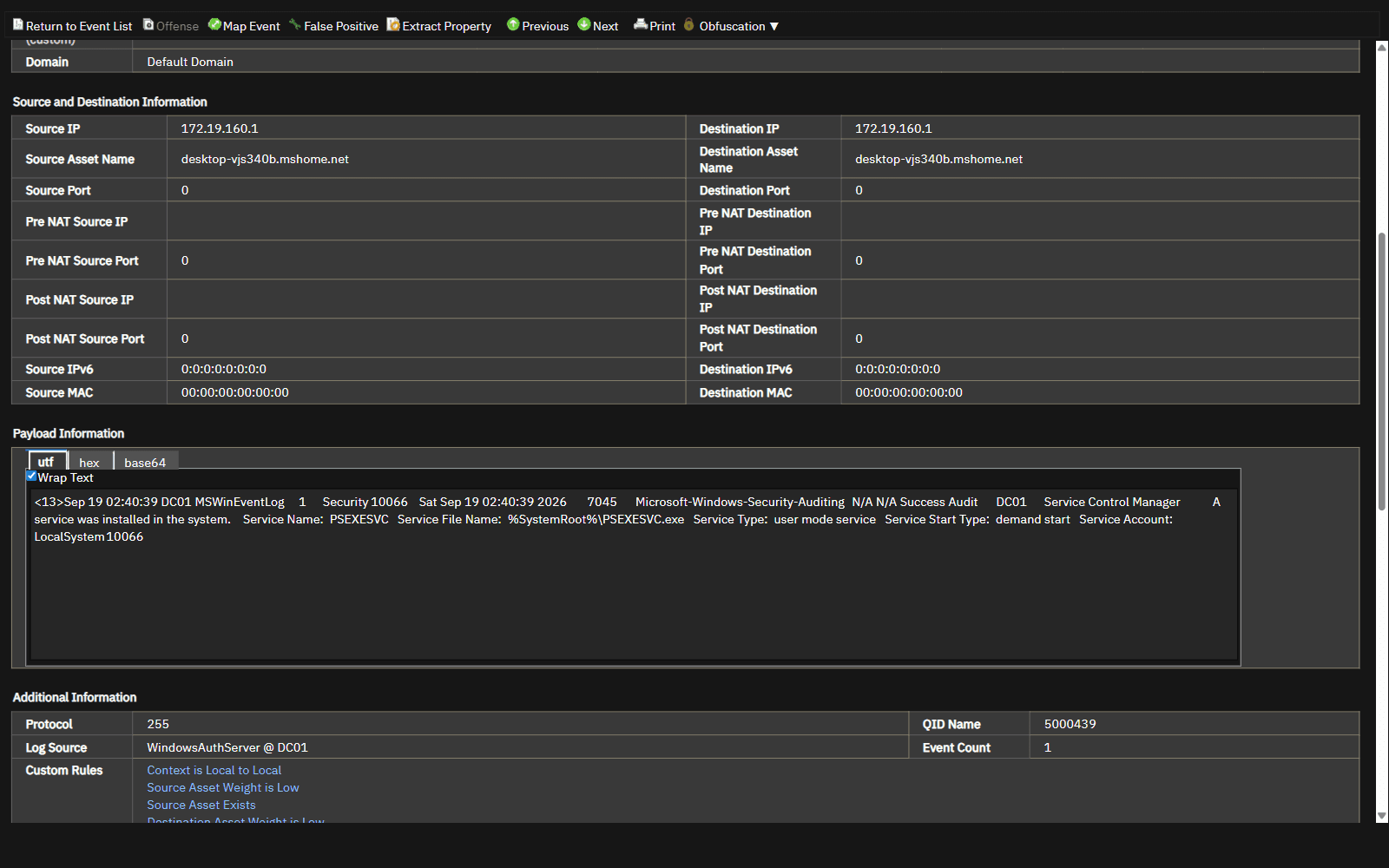Click the Source MAC value 00:00:00:00:00:00

coord(235,392)
